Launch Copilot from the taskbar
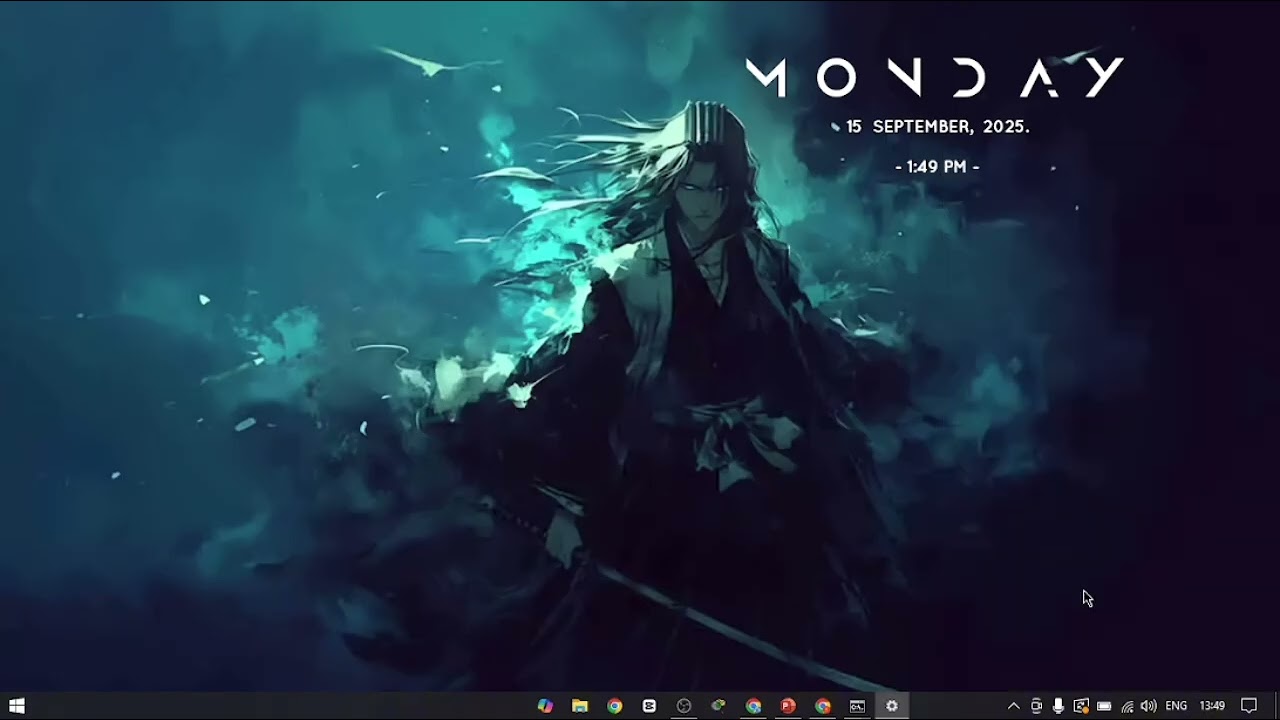Viewport: 1280px width, 720px height. [x=545, y=706]
